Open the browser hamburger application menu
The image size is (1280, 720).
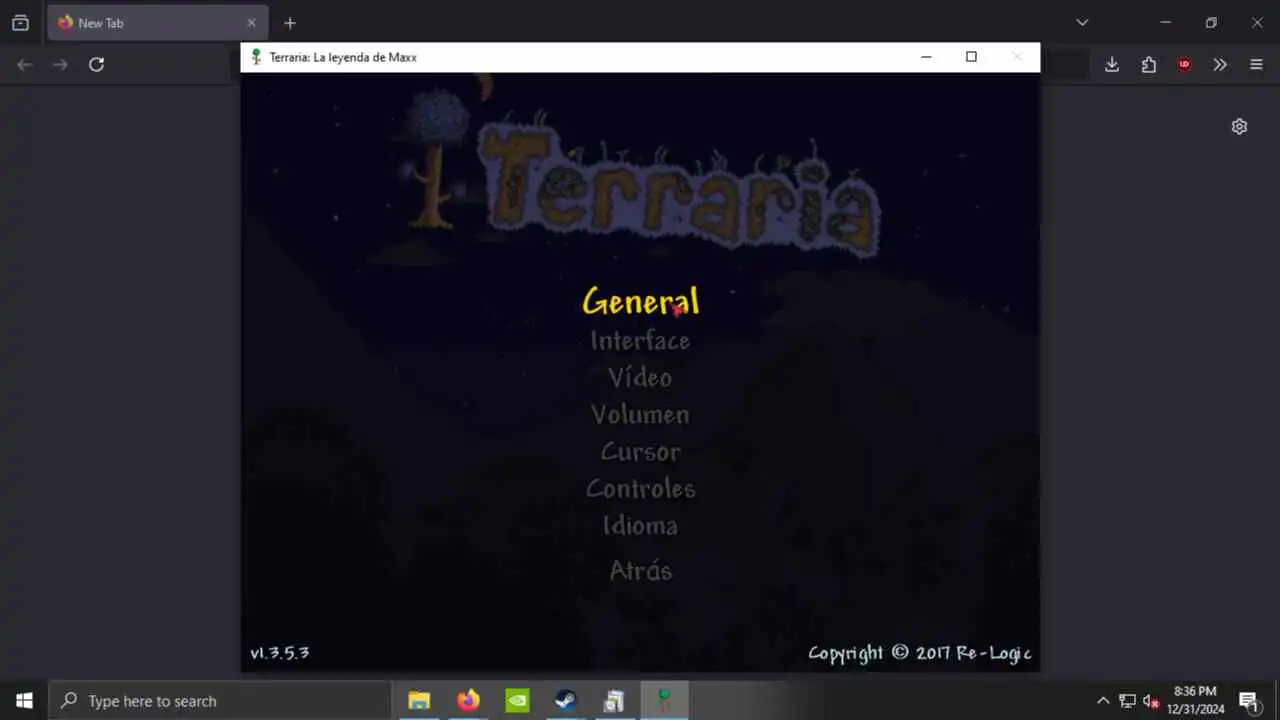[1256, 64]
